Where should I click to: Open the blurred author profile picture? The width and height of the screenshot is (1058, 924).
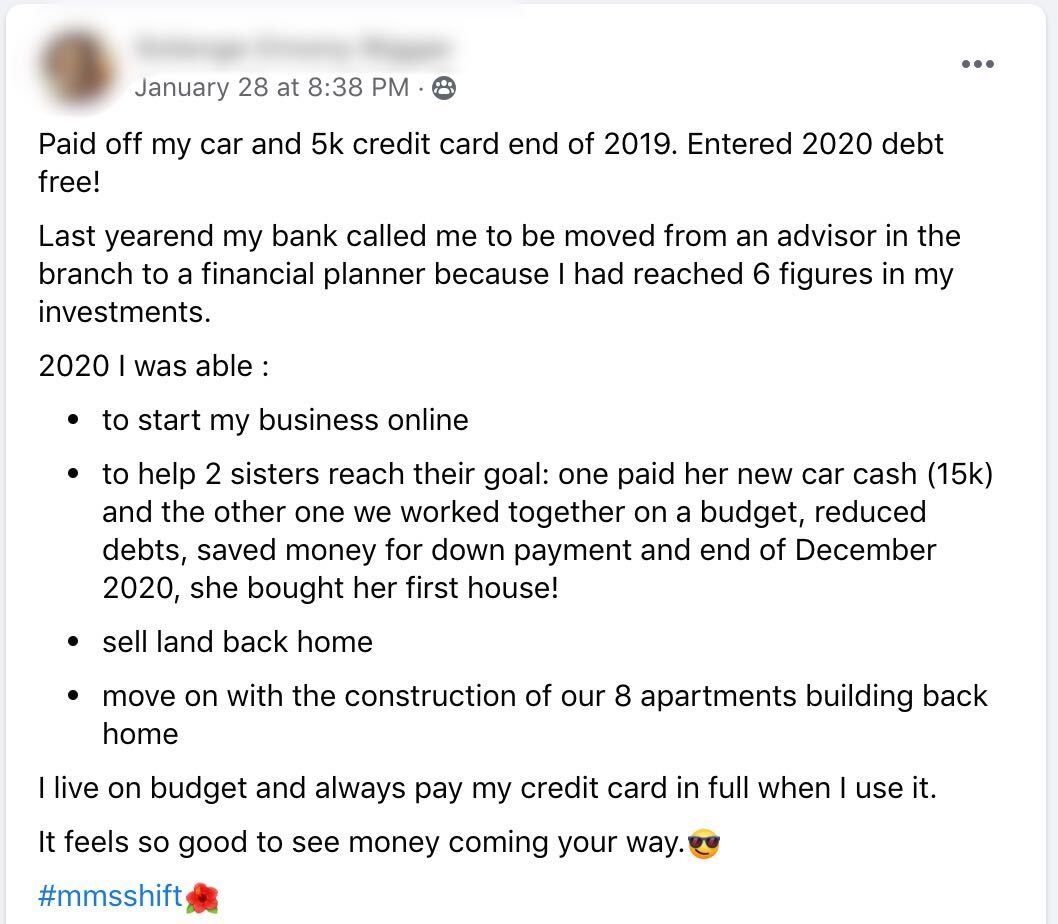(75, 62)
